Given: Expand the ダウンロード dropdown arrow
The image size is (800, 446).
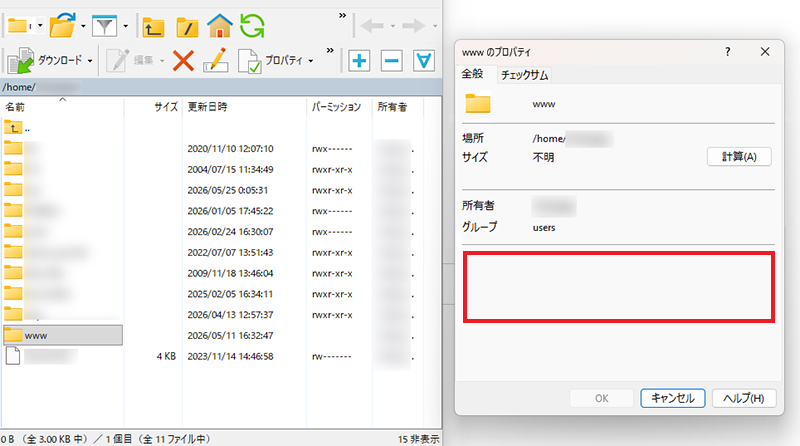Looking at the screenshot, I should 90,61.
